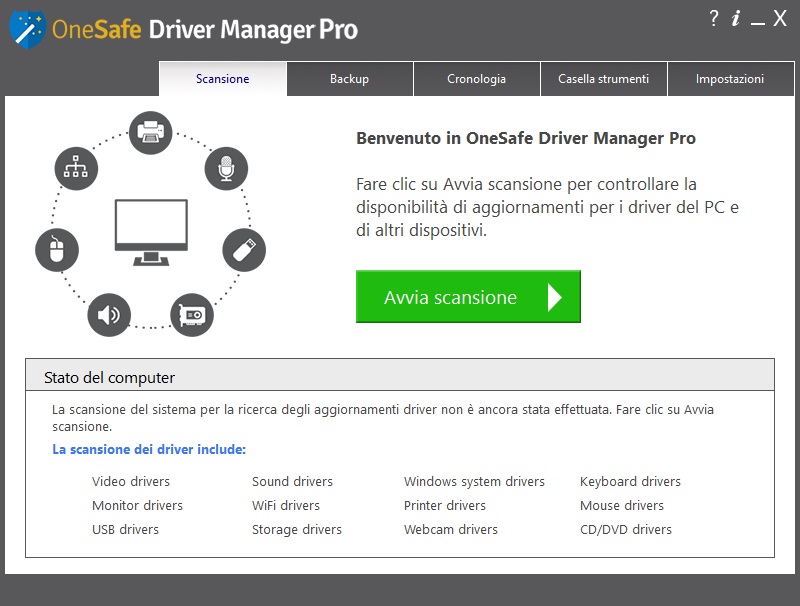Select 'CD/DVD drivers' entry
Viewport: 800px width, 606px height.
click(x=626, y=529)
